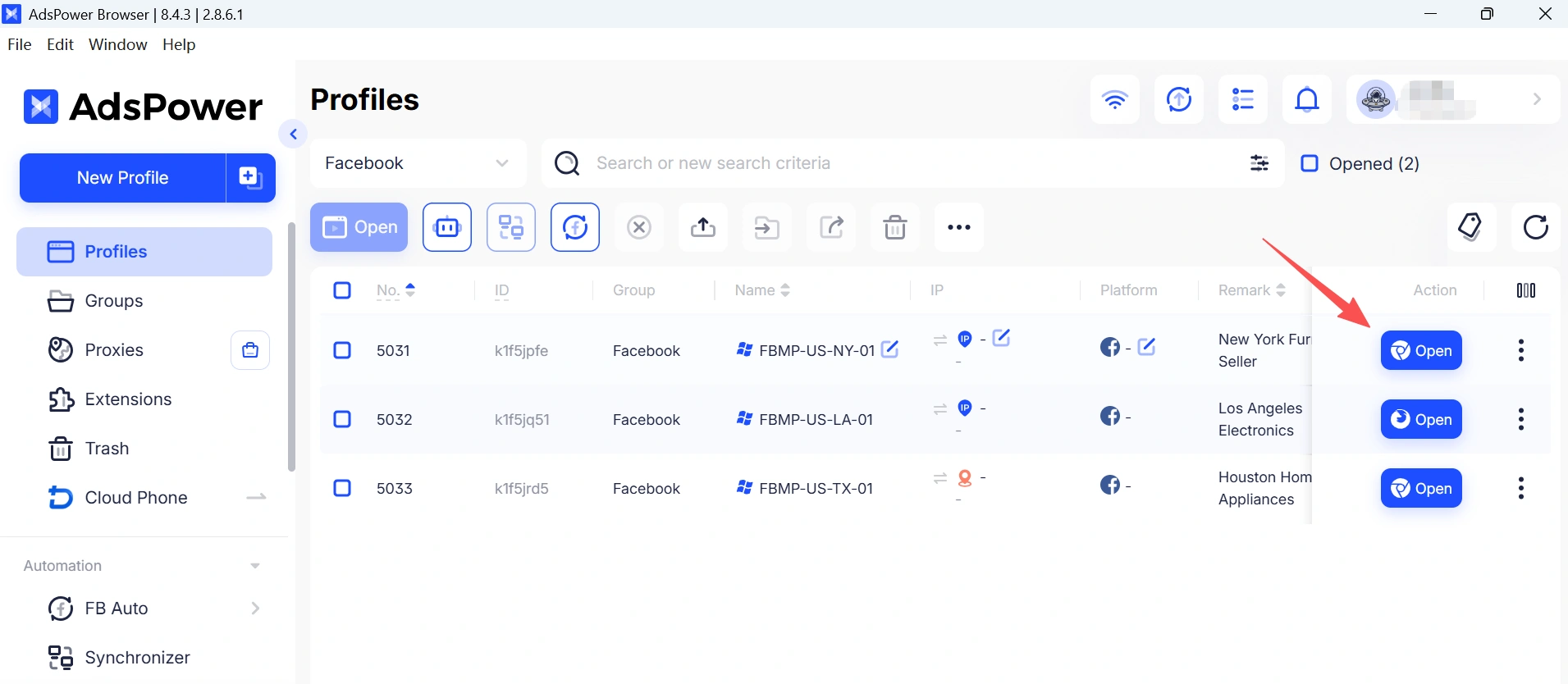Open advanced search filter icon
Viewport: 1568px width, 684px height.
tap(1259, 163)
